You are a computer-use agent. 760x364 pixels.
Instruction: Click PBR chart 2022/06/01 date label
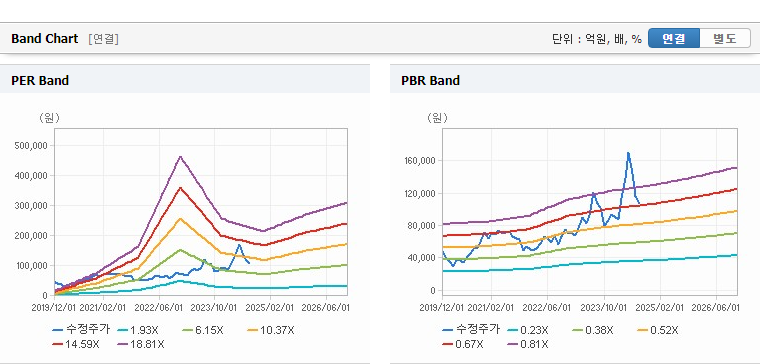point(547,308)
